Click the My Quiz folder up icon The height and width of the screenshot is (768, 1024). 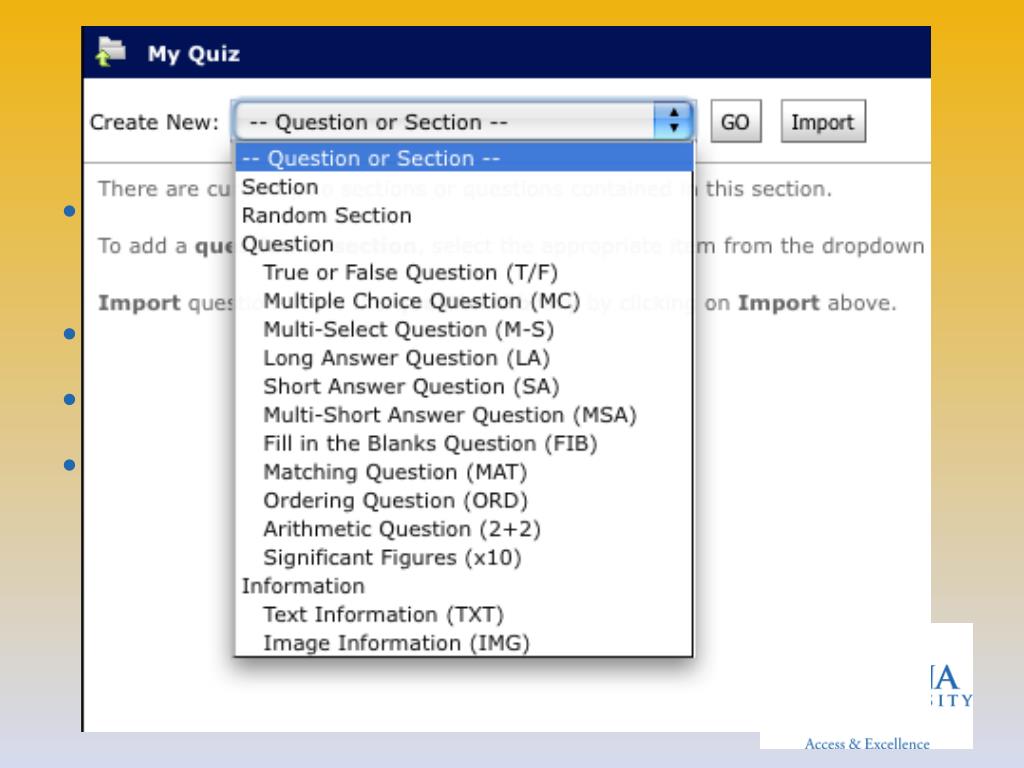[111, 52]
